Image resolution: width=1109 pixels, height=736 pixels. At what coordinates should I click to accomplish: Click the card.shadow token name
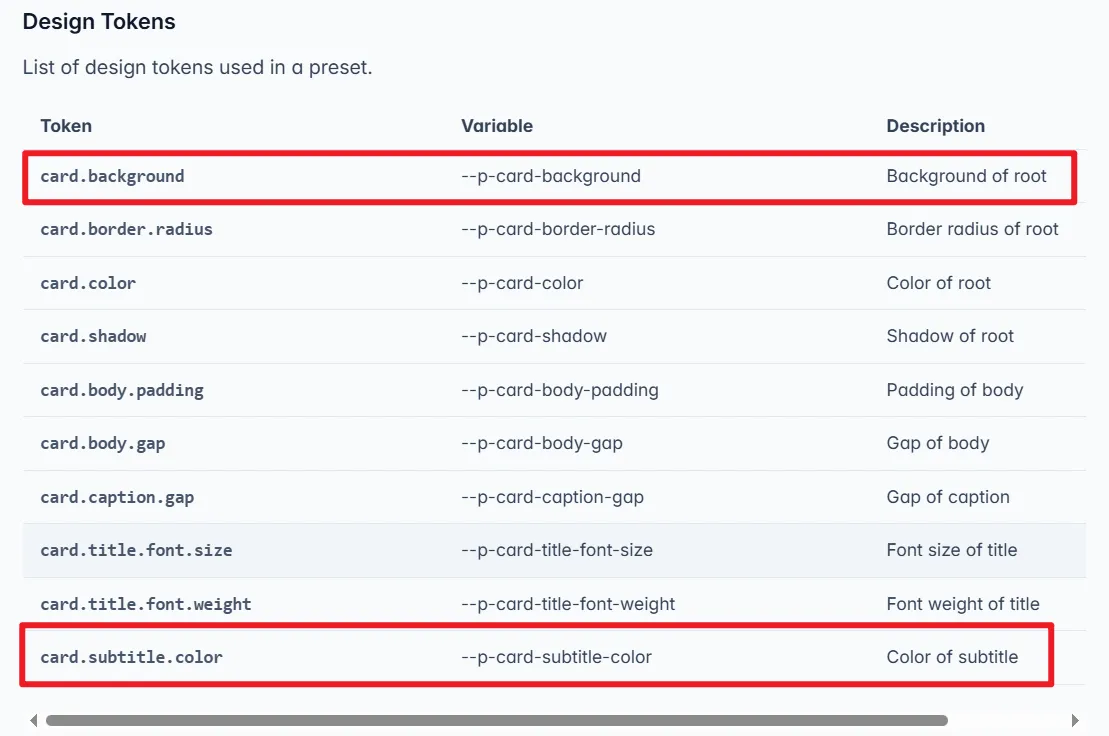pyautogui.click(x=93, y=336)
